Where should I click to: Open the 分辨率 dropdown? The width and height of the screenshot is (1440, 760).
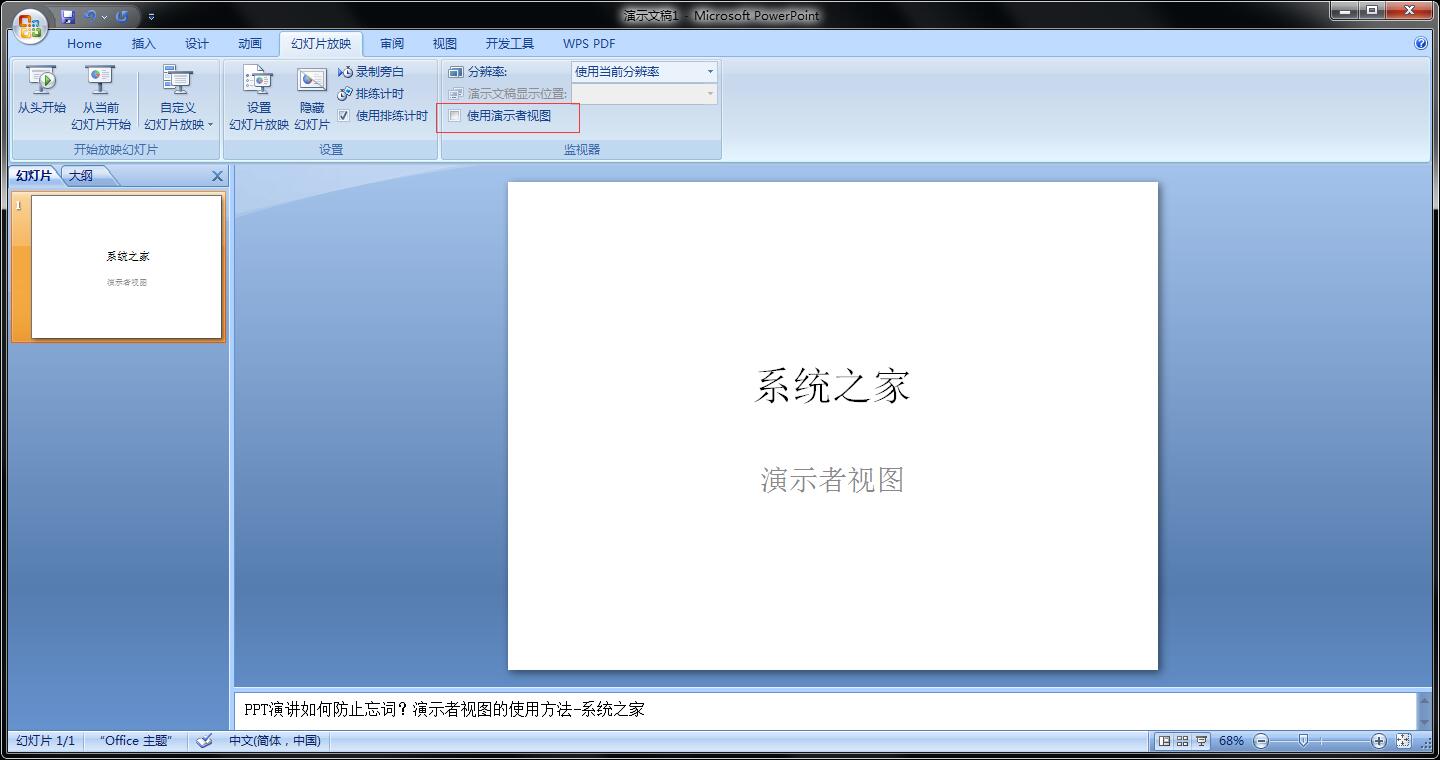(711, 71)
